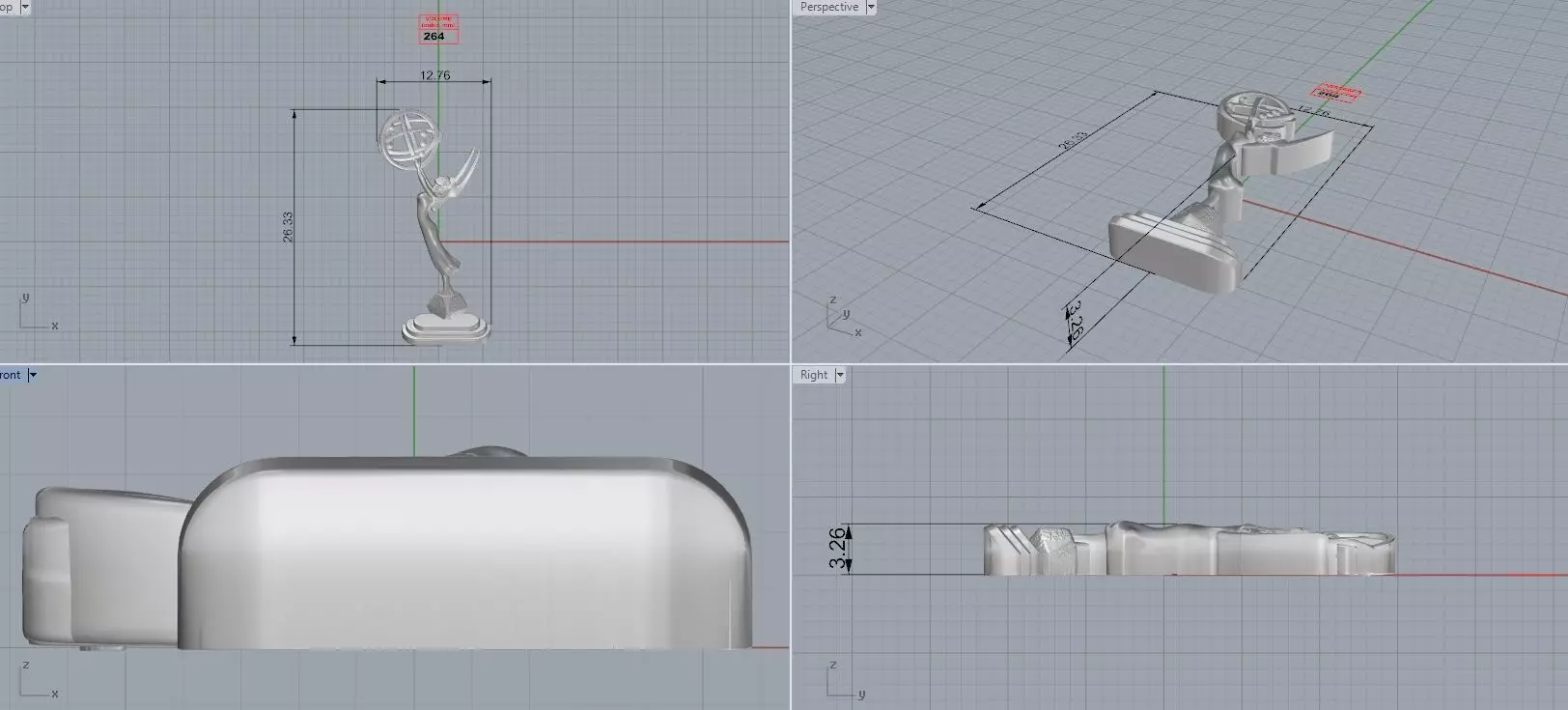
Task: Open the Front viewport dropdown arrow
Action: pyautogui.click(x=32, y=375)
